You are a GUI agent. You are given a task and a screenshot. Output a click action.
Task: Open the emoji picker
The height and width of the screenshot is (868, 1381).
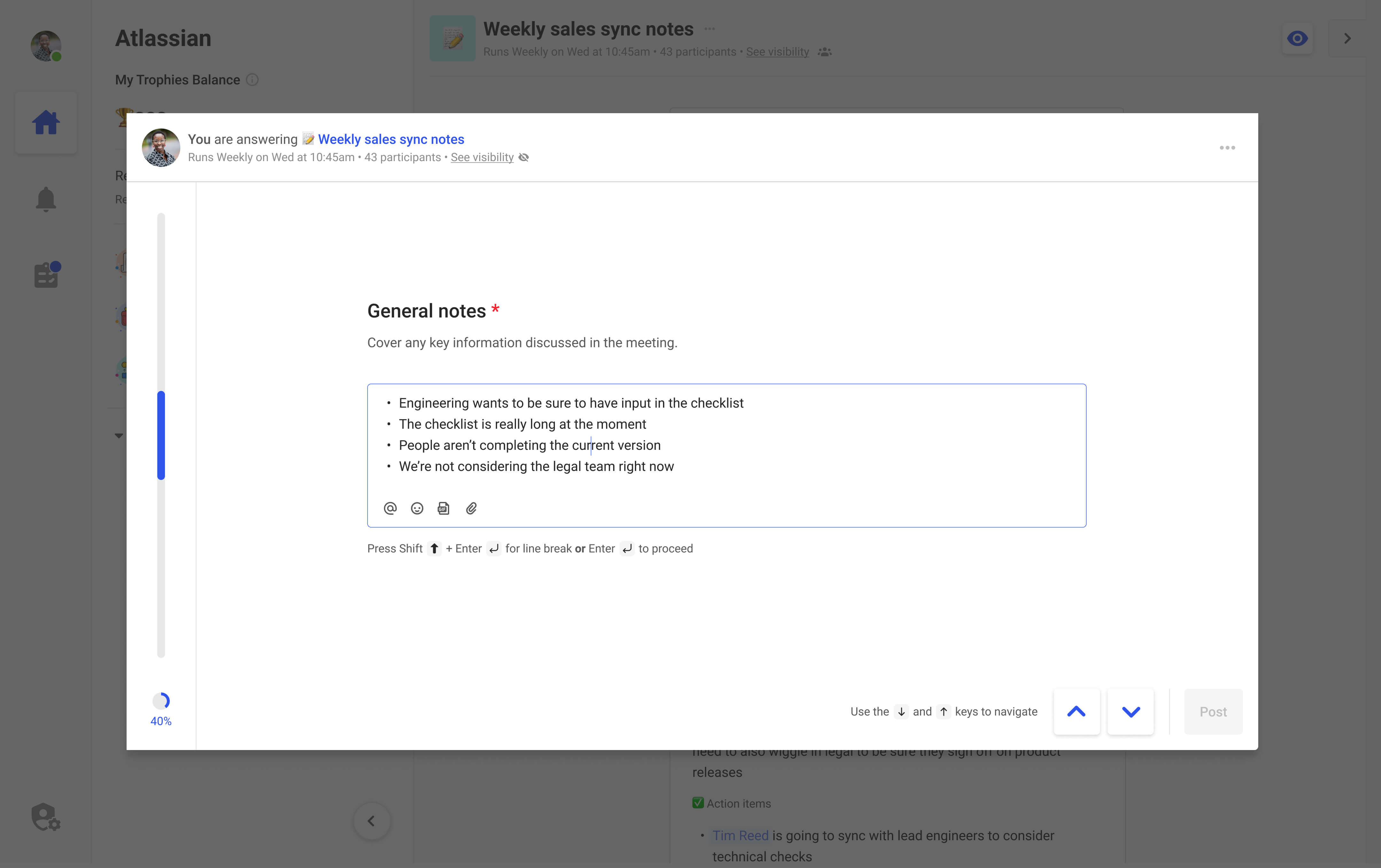(417, 508)
